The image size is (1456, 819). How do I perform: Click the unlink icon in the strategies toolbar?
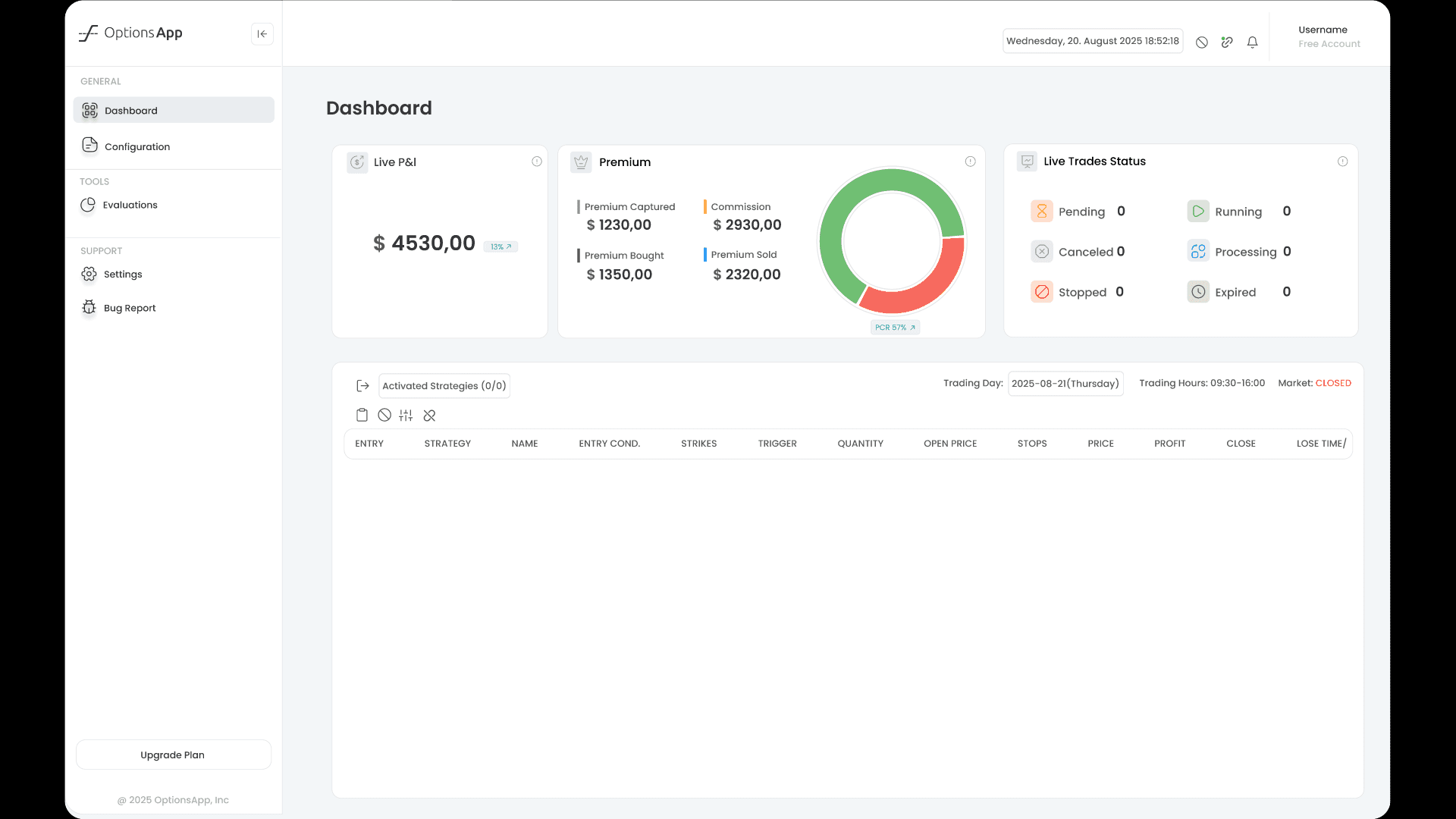pyautogui.click(x=429, y=415)
